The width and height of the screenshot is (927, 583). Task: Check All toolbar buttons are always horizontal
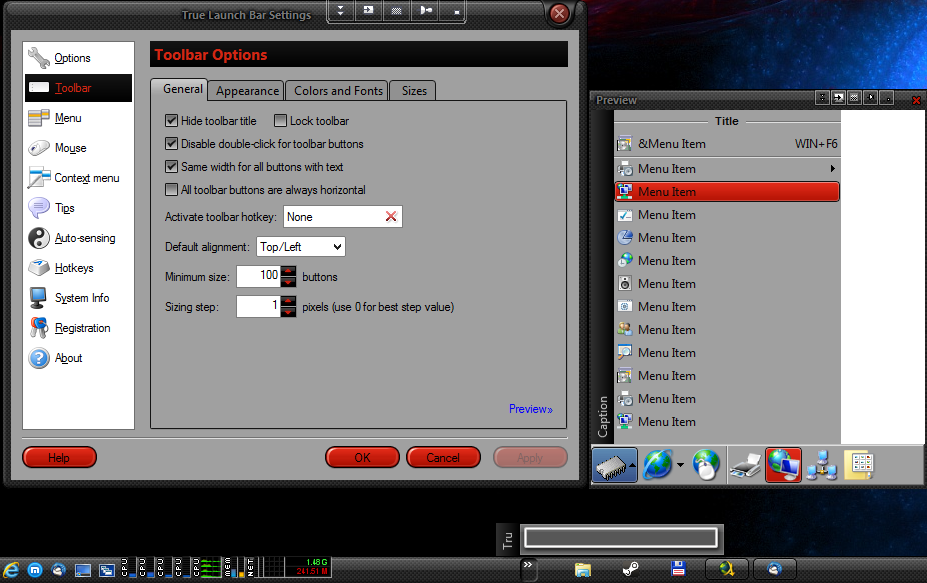click(171, 190)
